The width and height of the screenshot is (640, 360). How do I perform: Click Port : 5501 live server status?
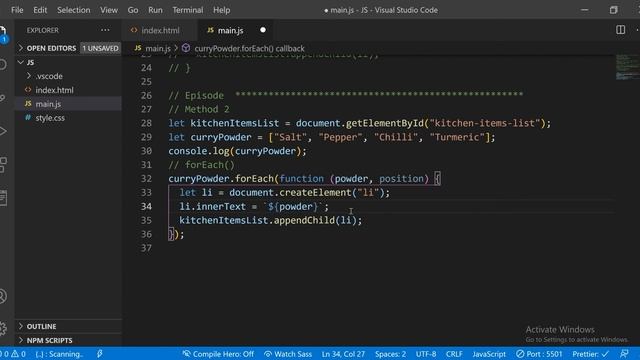click(x=539, y=354)
